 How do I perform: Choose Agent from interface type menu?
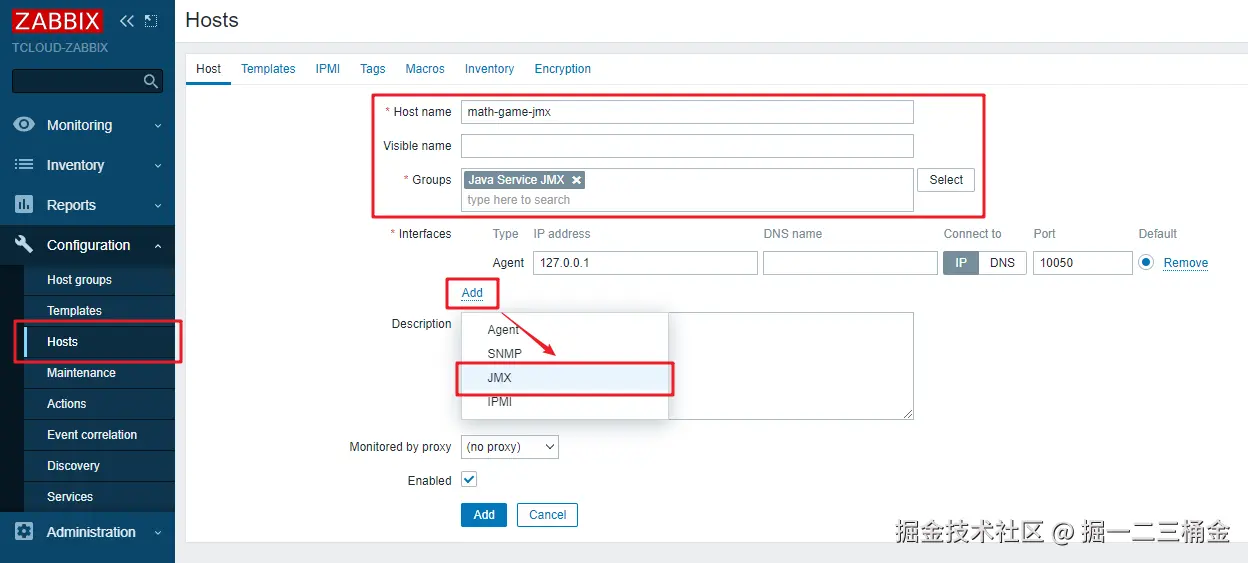(x=565, y=330)
